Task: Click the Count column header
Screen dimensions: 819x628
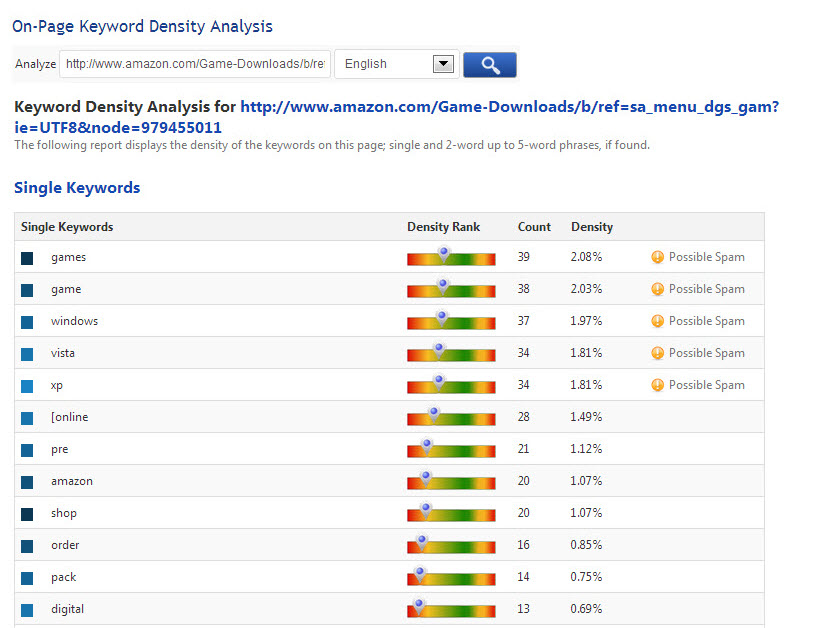Action: click(x=534, y=227)
